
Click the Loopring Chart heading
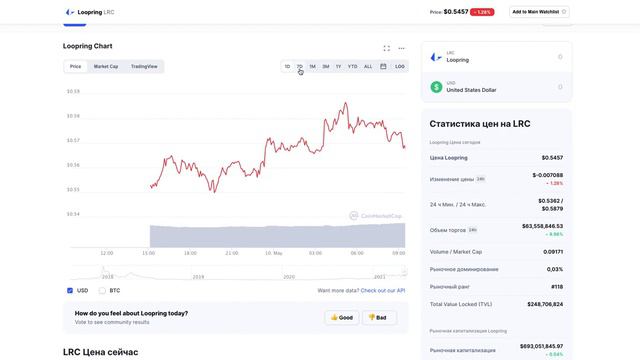[87, 46]
